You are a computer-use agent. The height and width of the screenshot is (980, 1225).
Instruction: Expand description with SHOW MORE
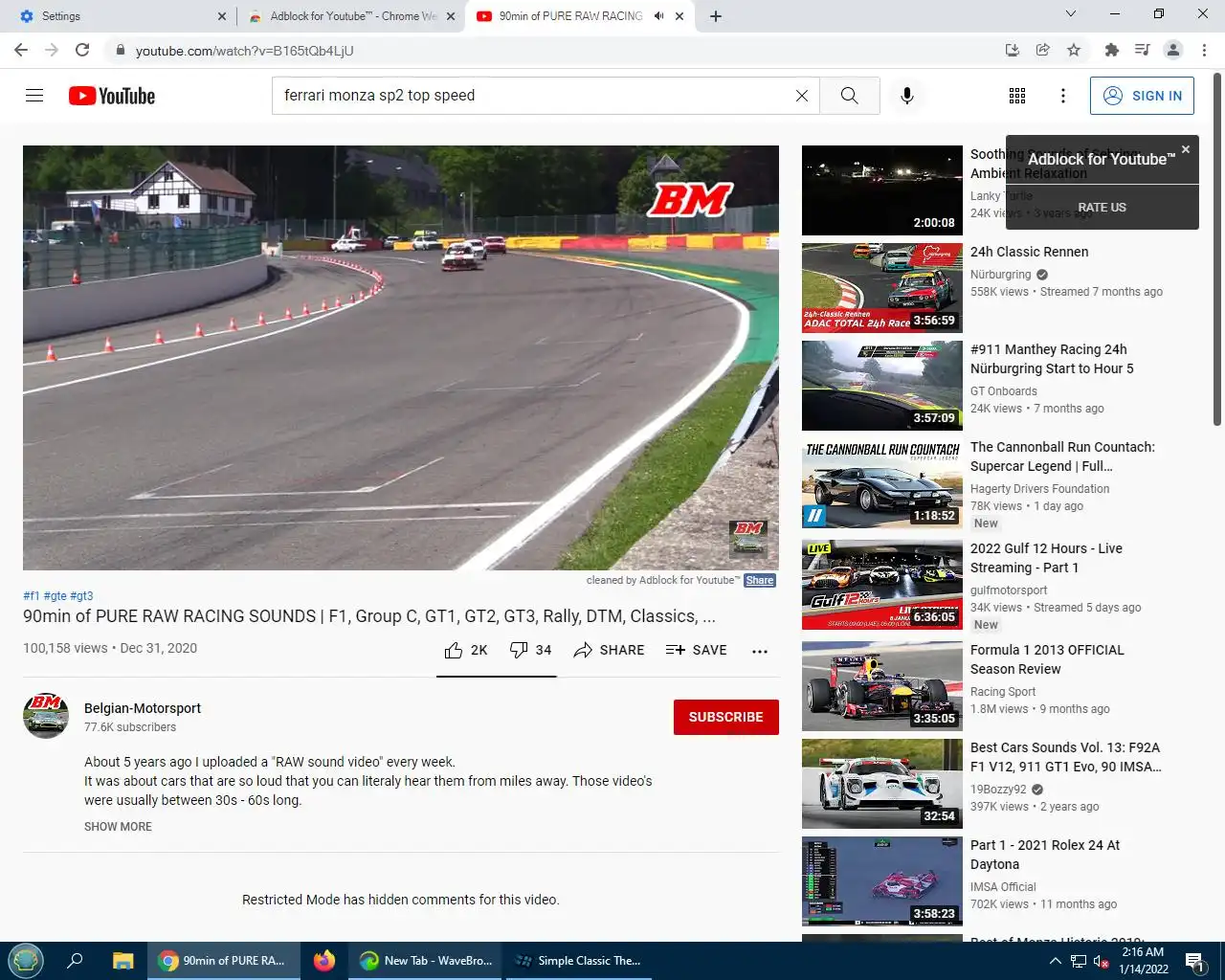118,827
